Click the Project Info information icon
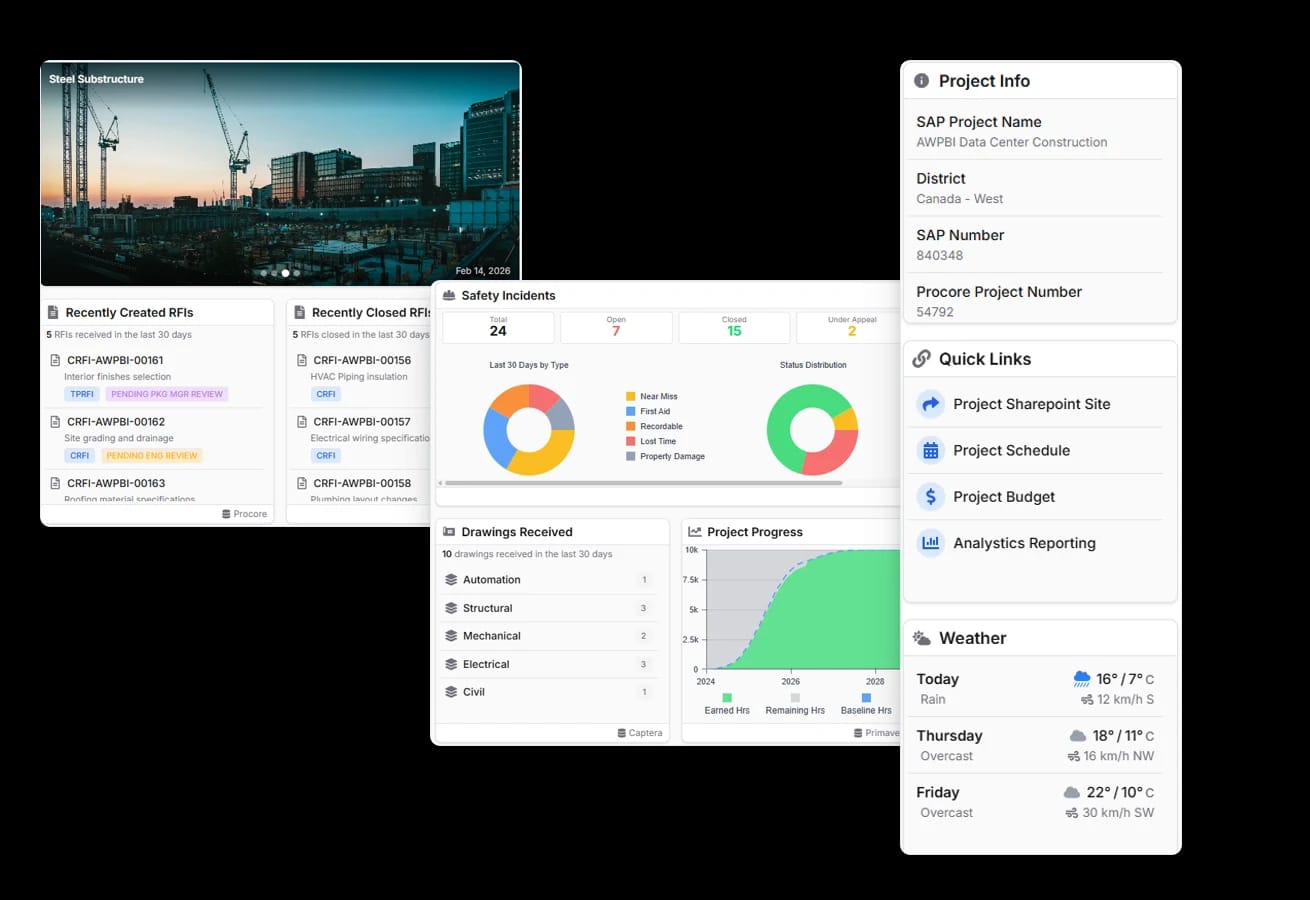1310x900 pixels. pyautogui.click(x=920, y=81)
